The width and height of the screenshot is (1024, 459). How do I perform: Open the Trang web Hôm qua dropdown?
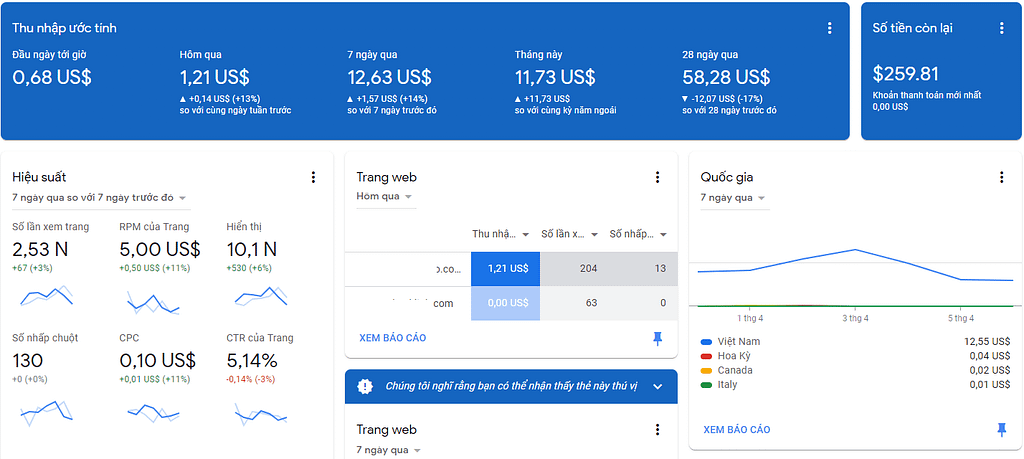[386, 197]
